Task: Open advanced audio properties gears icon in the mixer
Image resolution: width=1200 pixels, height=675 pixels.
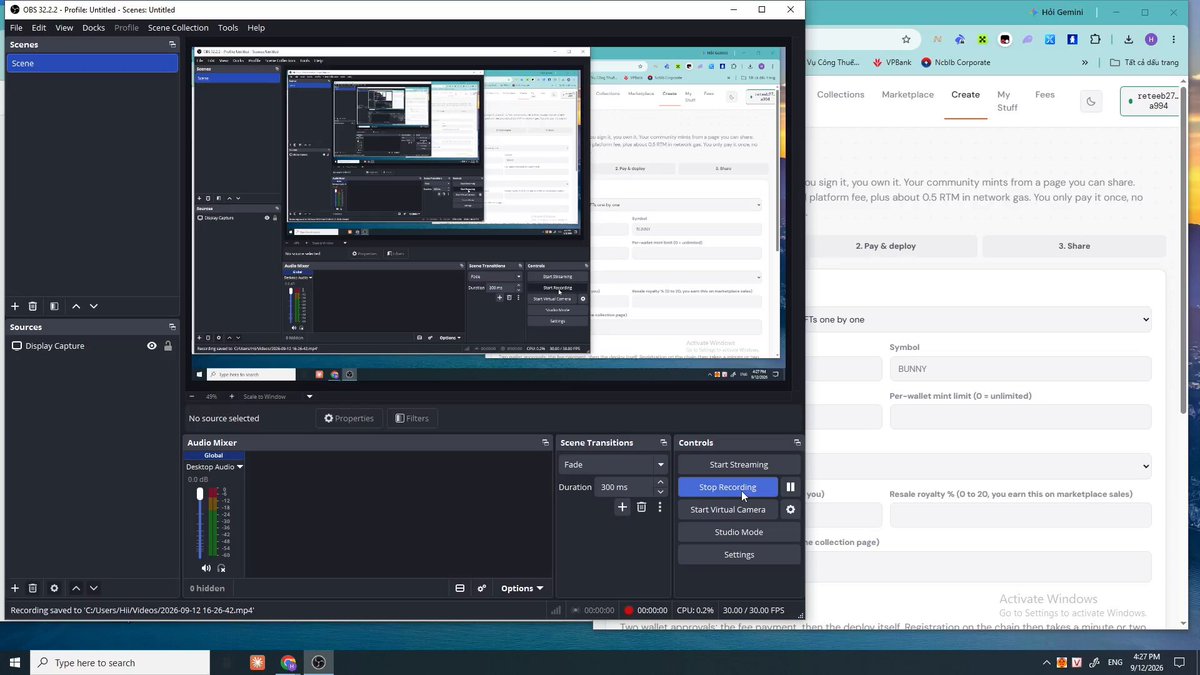Action: point(482,588)
